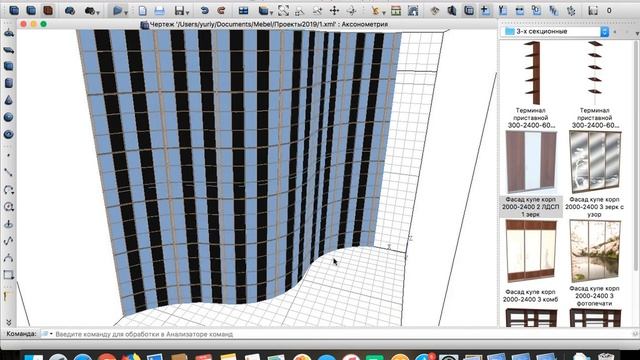The width and height of the screenshot is (640, 360).
Task: Click the rotate view icon
Action: pyautogui.click(x=351, y=11)
